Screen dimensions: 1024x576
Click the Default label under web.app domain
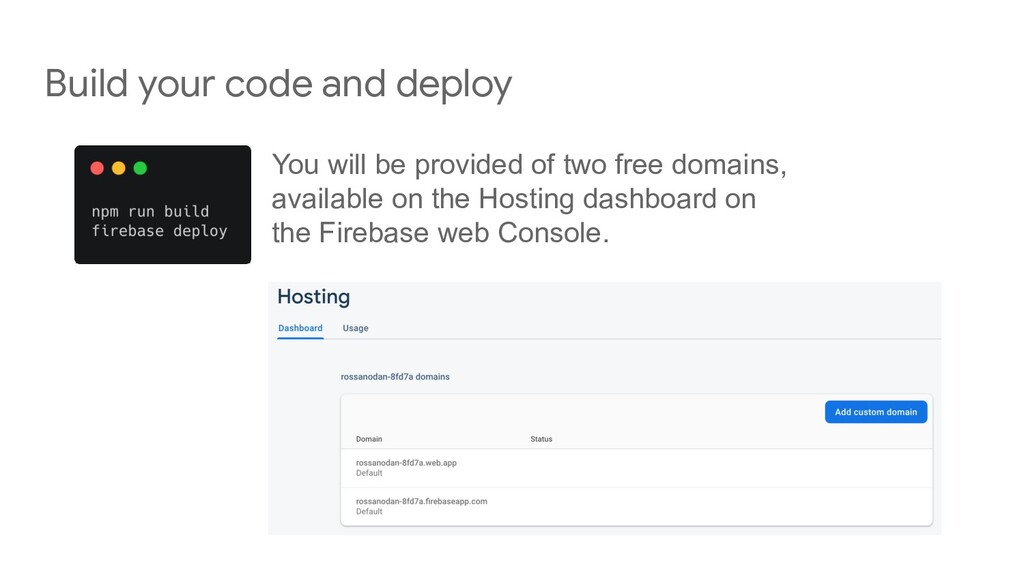click(x=369, y=473)
